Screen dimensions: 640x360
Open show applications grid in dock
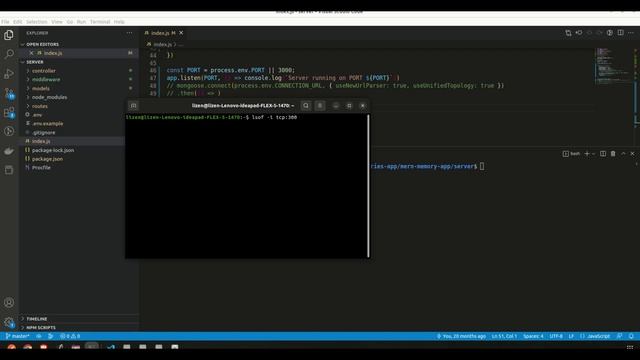click(630, 347)
